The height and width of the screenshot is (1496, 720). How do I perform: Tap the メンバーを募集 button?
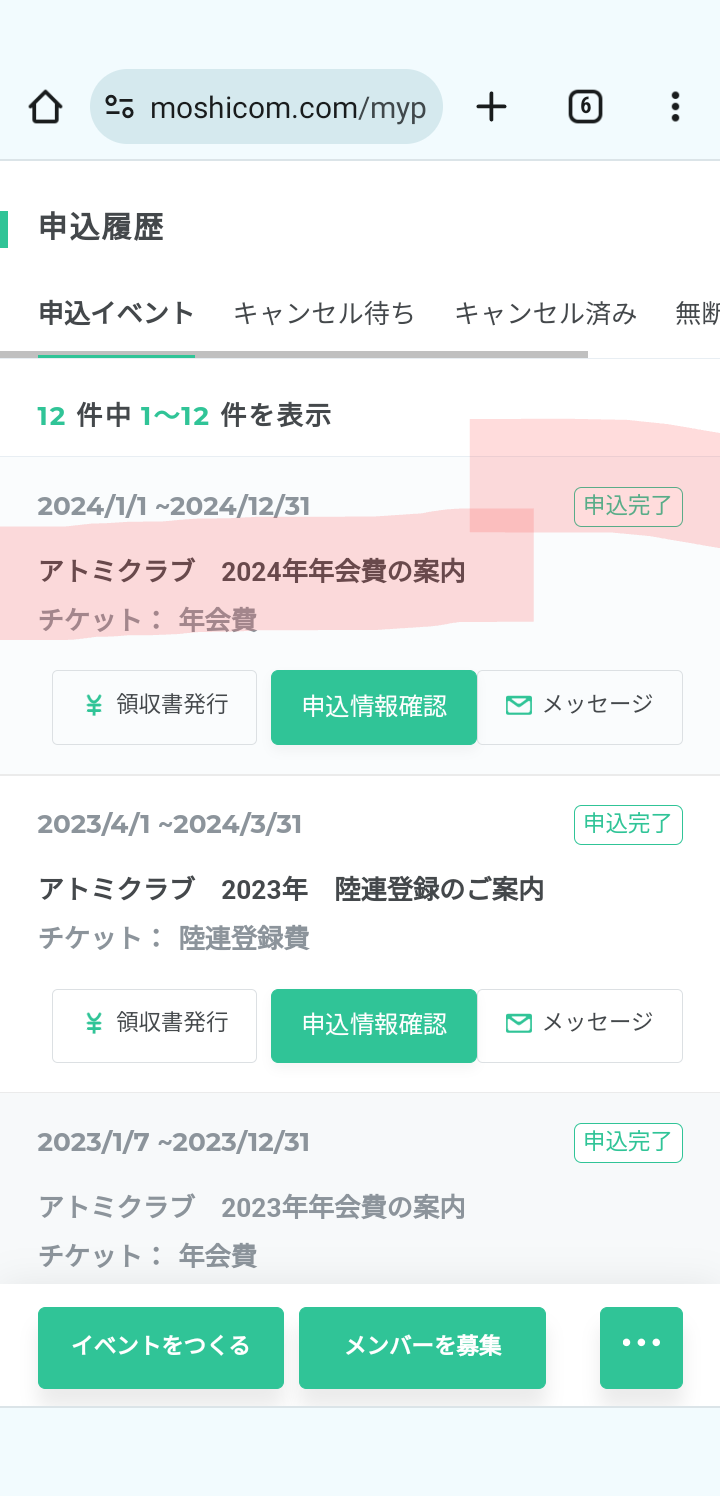click(x=422, y=1347)
